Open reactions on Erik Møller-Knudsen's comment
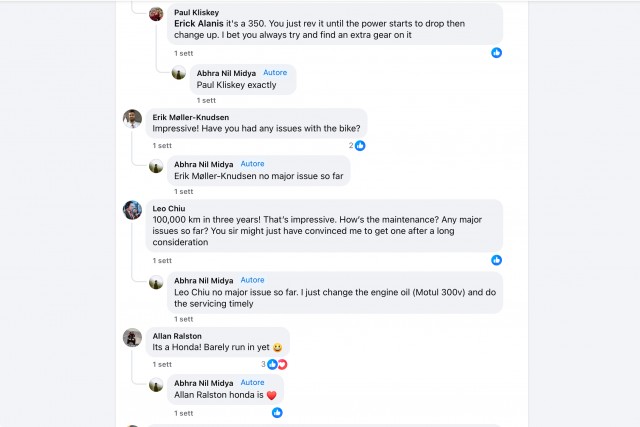640x427 pixels. click(357, 145)
